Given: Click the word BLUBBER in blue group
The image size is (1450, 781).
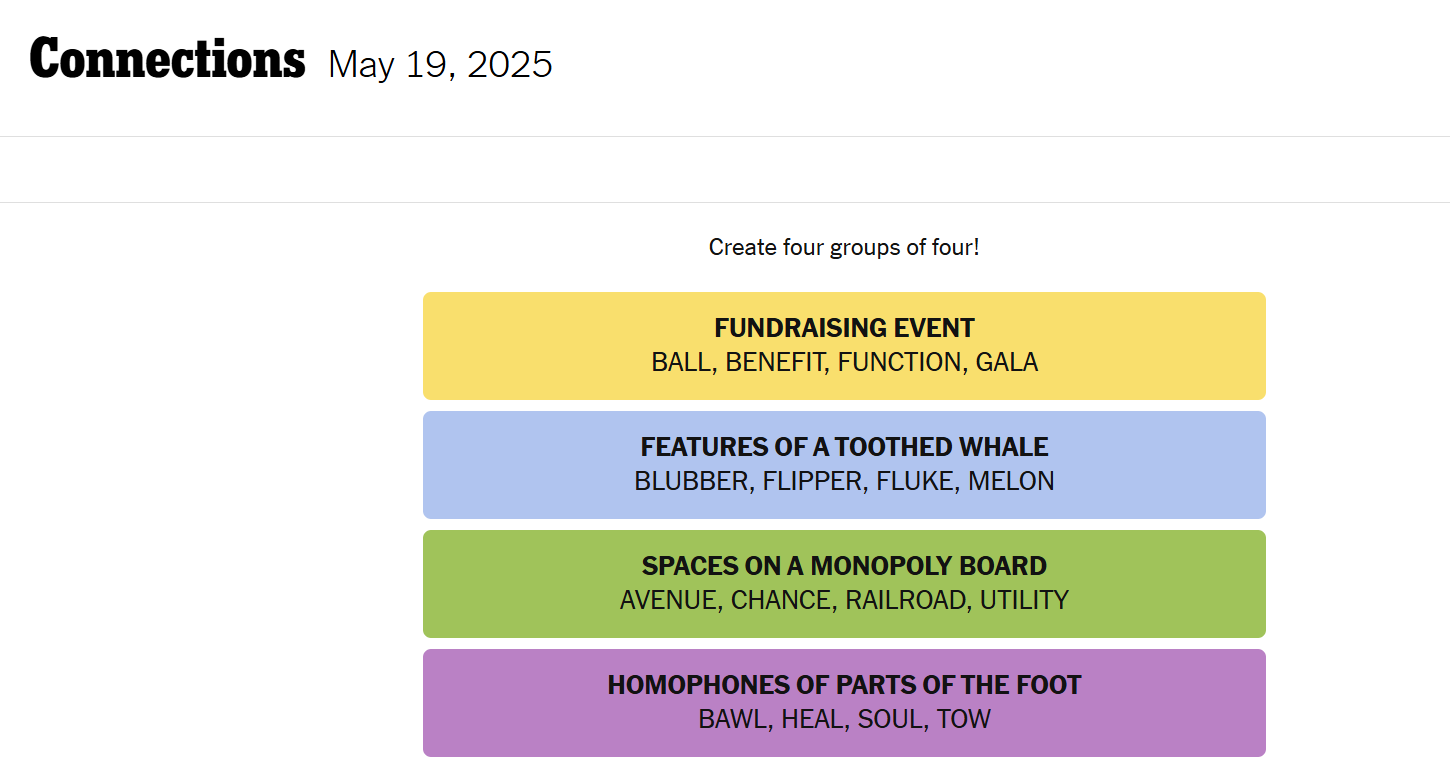Looking at the screenshot, I should [x=691, y=481].
